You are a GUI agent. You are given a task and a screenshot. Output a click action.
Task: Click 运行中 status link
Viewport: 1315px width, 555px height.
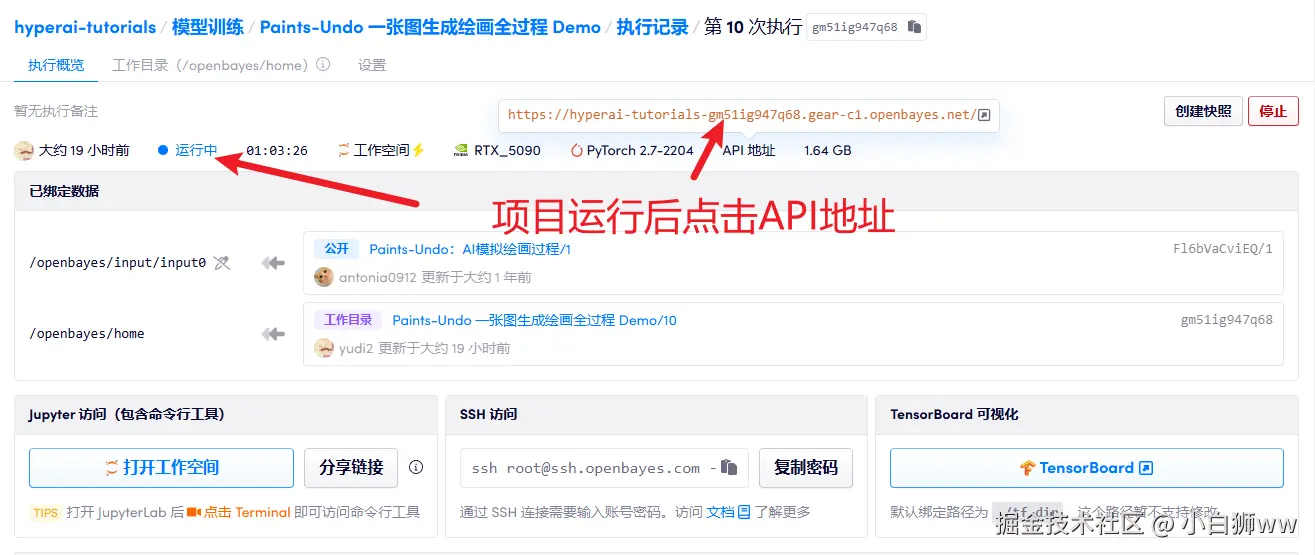pos(196,151)
